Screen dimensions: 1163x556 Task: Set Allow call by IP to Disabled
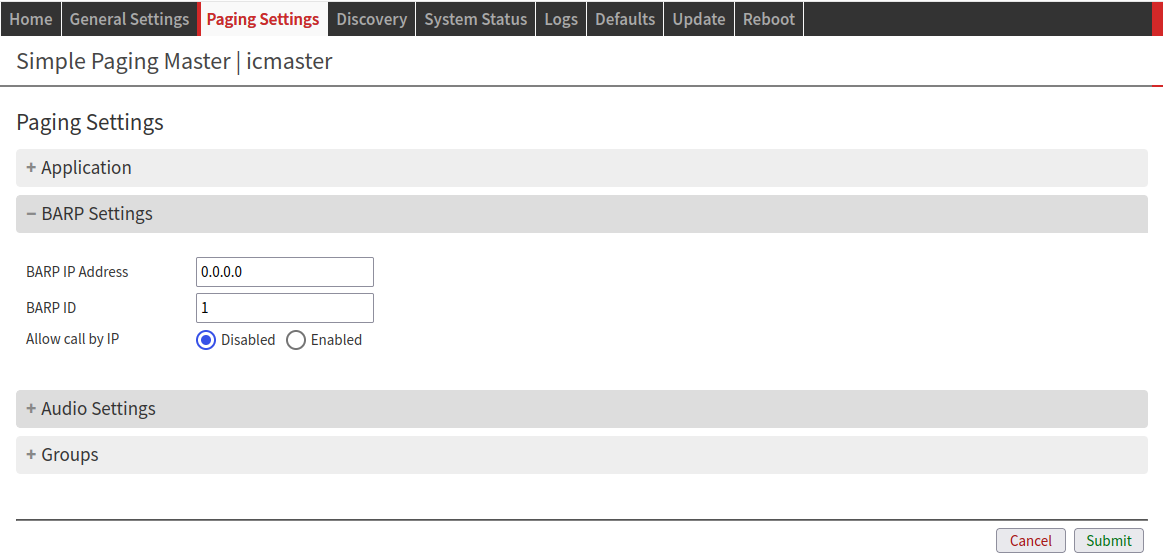coord(207,340)
